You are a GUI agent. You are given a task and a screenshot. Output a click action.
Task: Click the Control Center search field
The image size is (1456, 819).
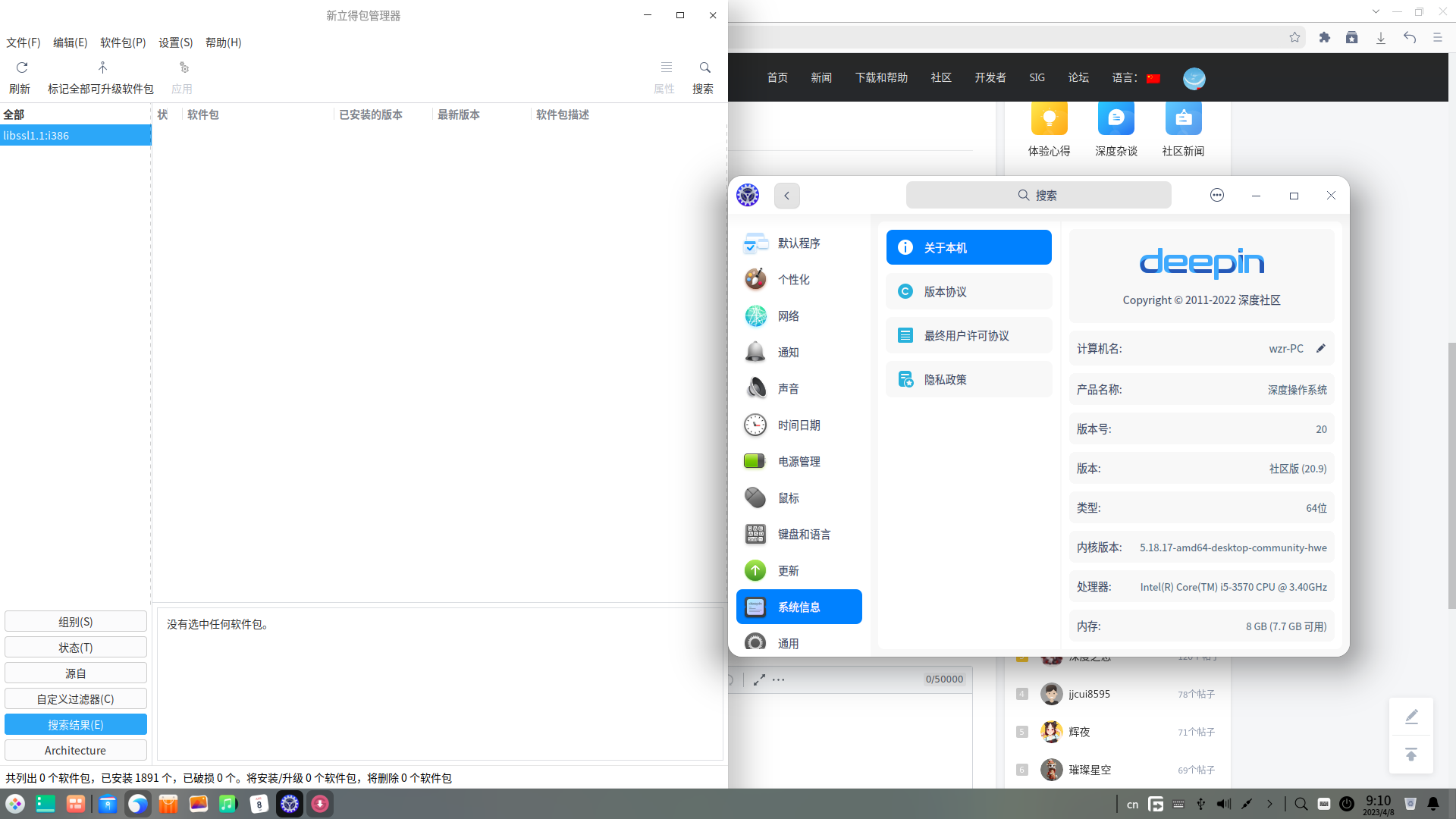(x=1037, y=196)
